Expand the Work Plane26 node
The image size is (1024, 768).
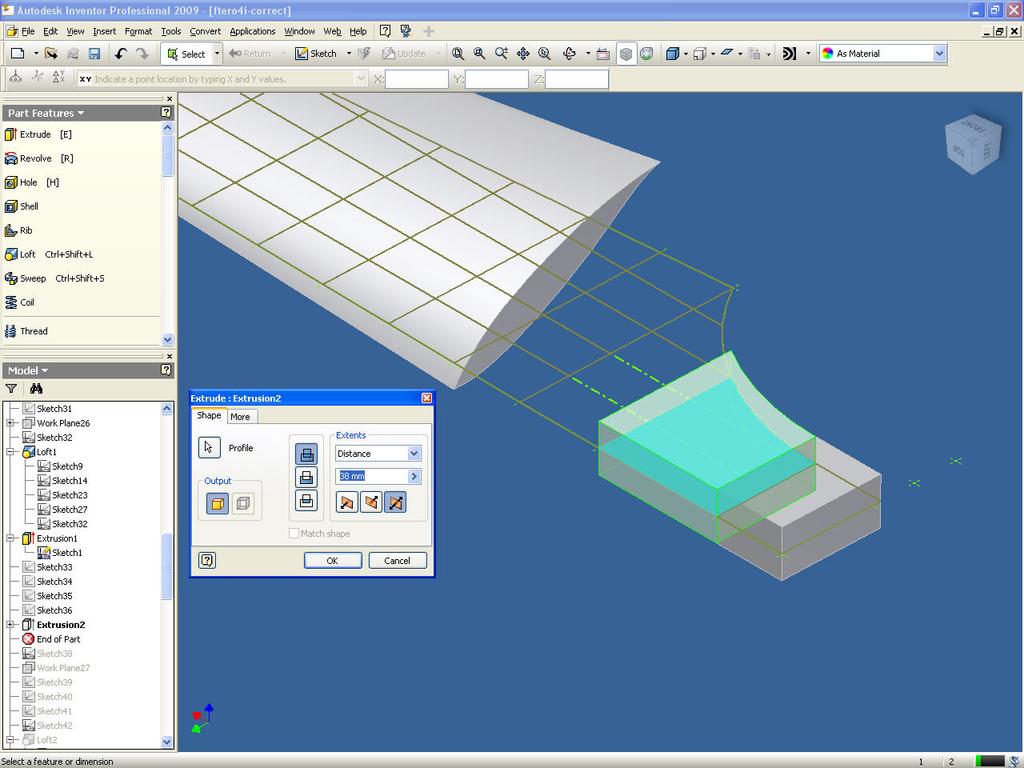coord(10,423)
